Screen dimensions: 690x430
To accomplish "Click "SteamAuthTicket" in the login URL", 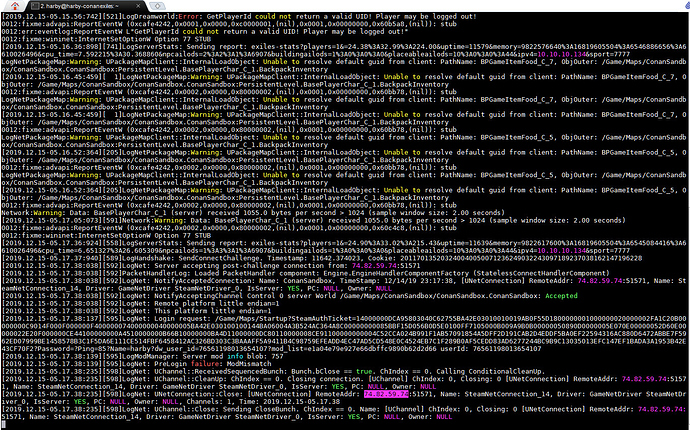I will pos(321,319).
